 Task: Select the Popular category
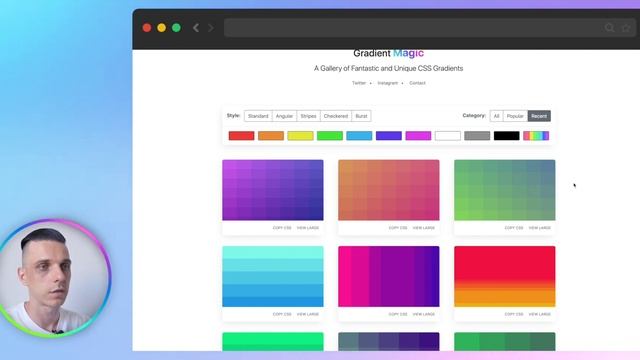(515, 116)
